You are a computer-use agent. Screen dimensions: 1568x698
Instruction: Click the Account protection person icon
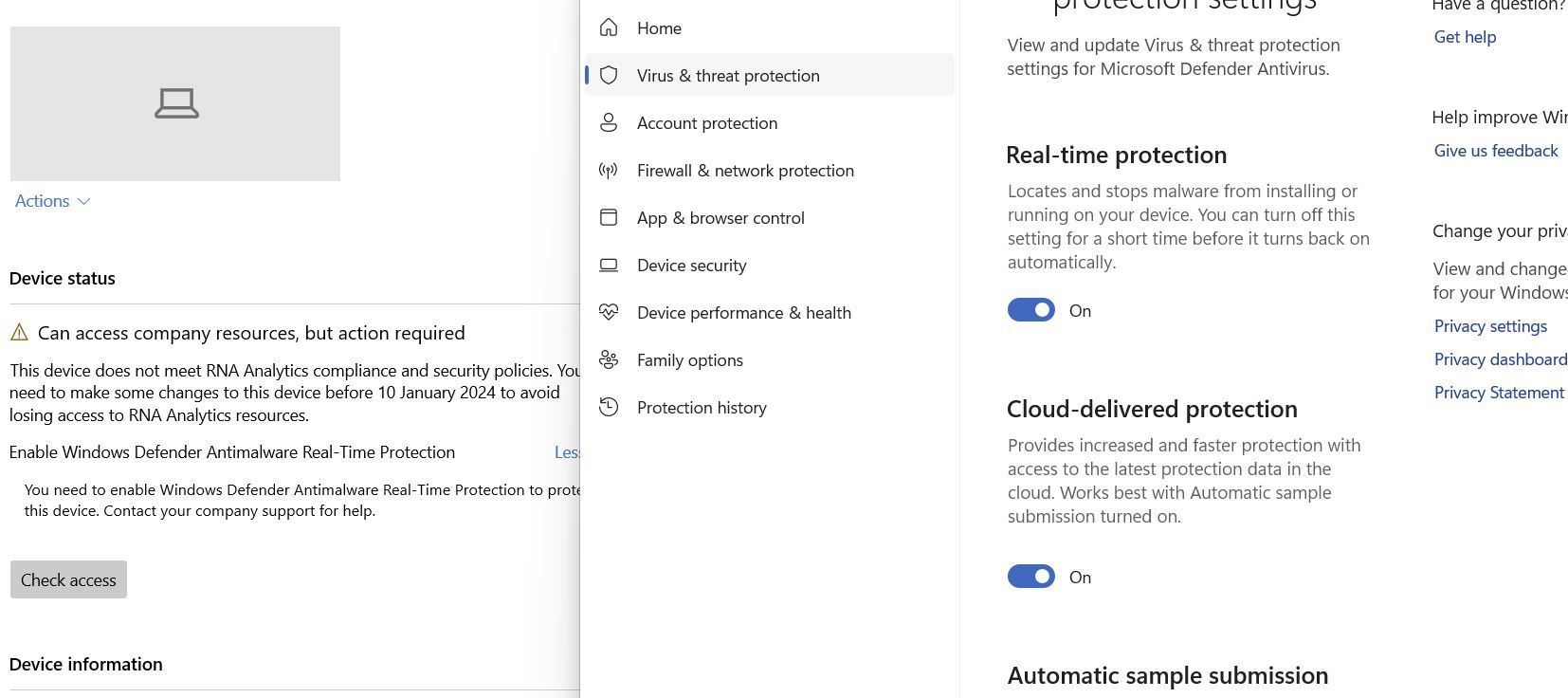[x=609, y=122]
